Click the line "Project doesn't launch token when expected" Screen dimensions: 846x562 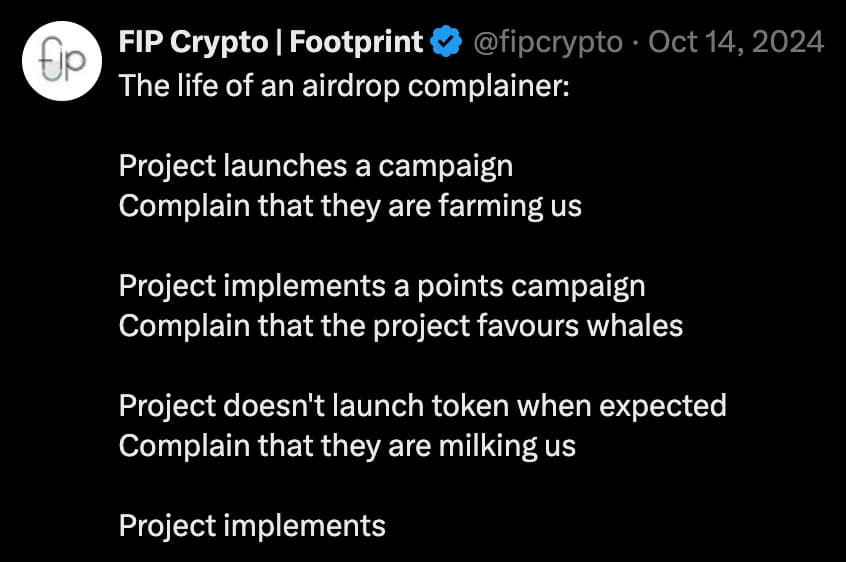422,406
